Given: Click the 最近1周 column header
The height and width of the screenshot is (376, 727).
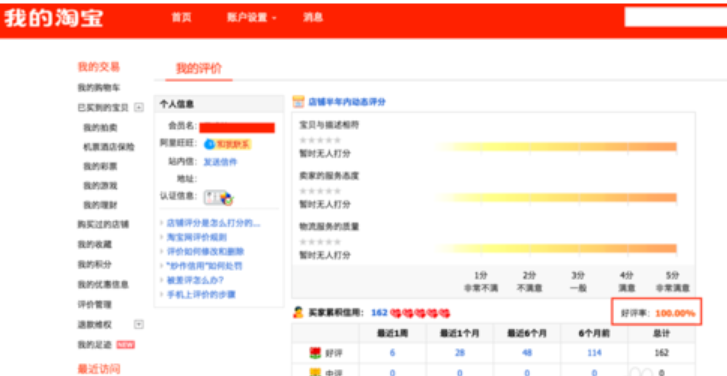Looking at the screenshot, I should (x=392, y=334).
